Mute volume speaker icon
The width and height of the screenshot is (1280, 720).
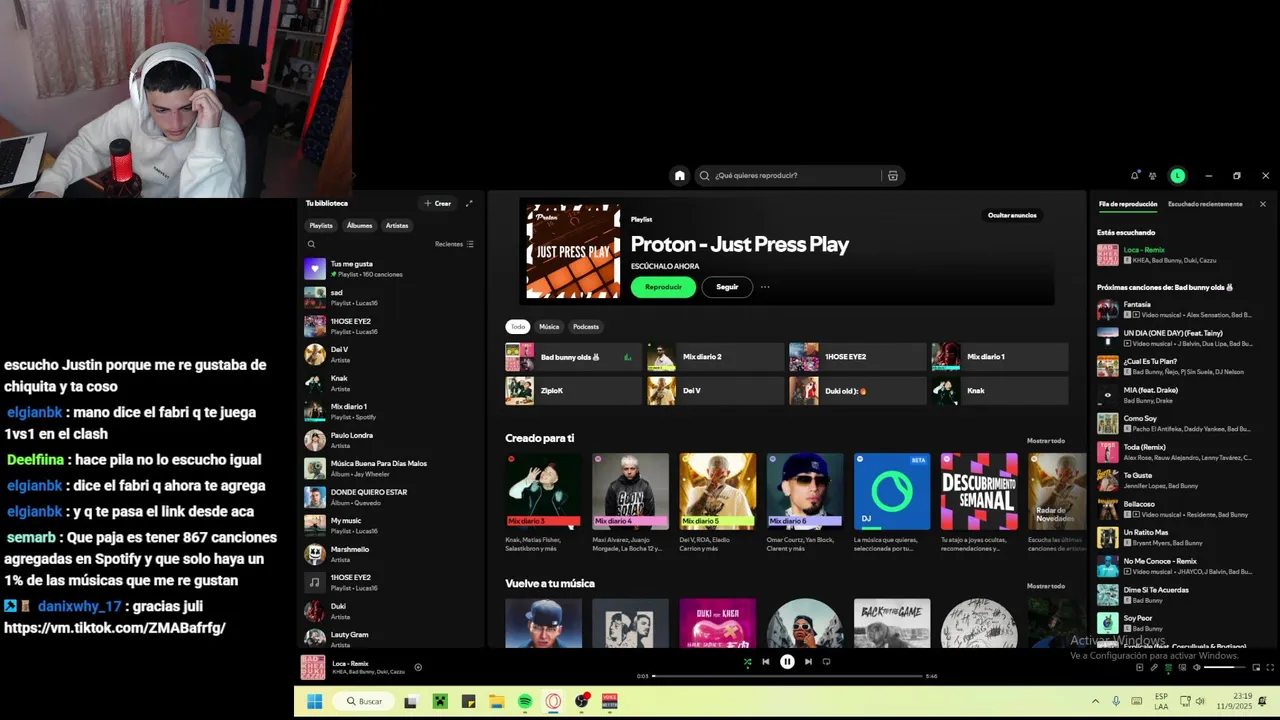coord(1197,667)
